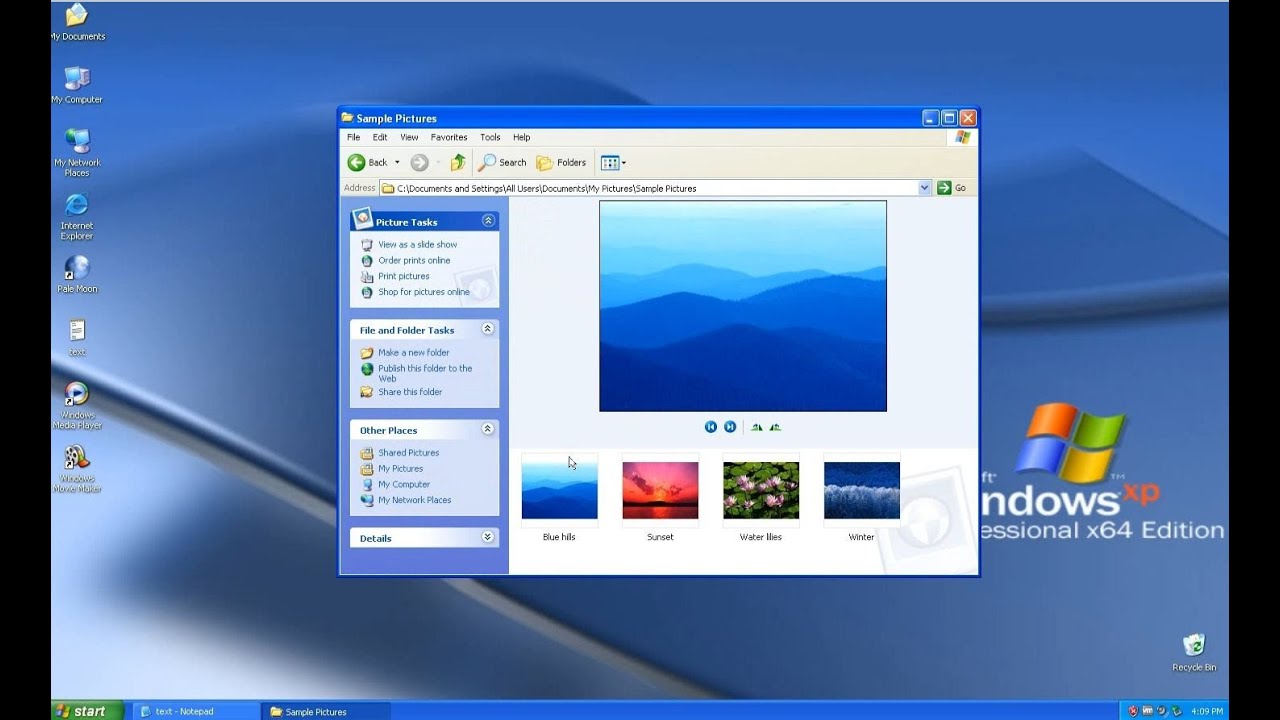This screenshot has width=1280, height=720.
Task: Advance to the next image in filmstrip
Action: coord(729,426)
